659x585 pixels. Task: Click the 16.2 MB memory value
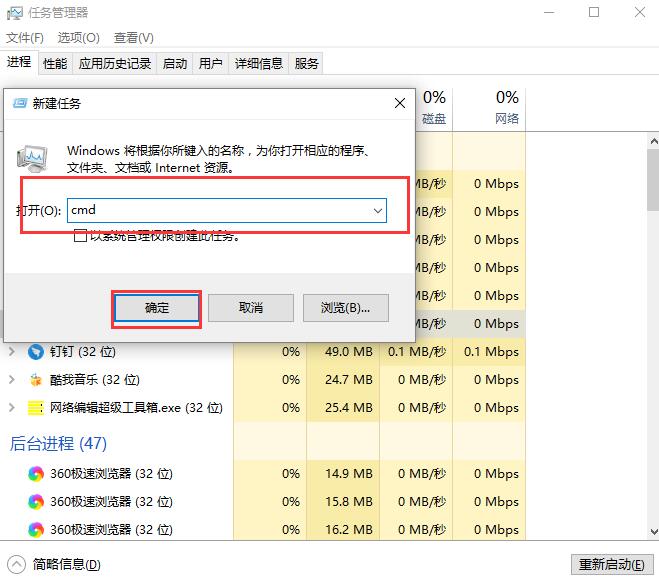[x=348, y=530]
